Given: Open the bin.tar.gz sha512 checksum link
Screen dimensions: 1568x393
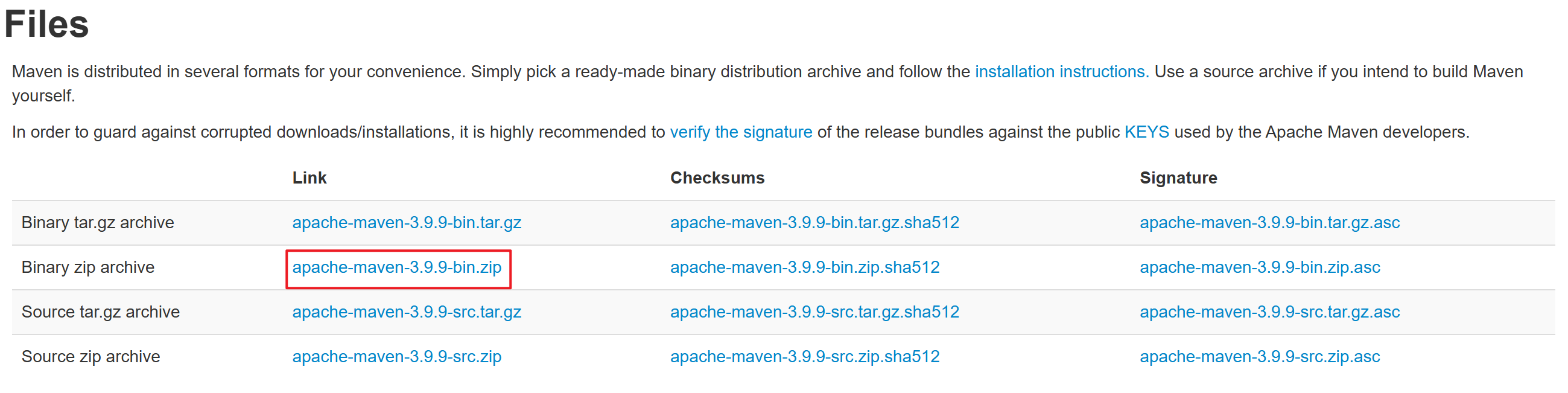Looking at the screenshot, I should pyautogui.click(x=814, y=222).
